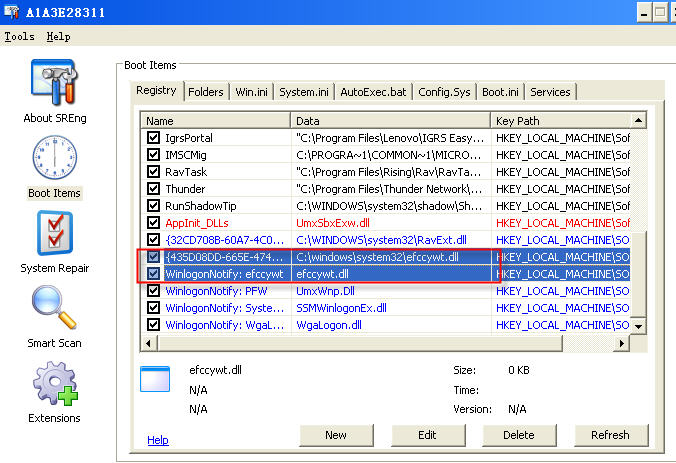The image size is (676, 463).
Task: Sort by the Key Path column header
Action: (x=560, y=120)
